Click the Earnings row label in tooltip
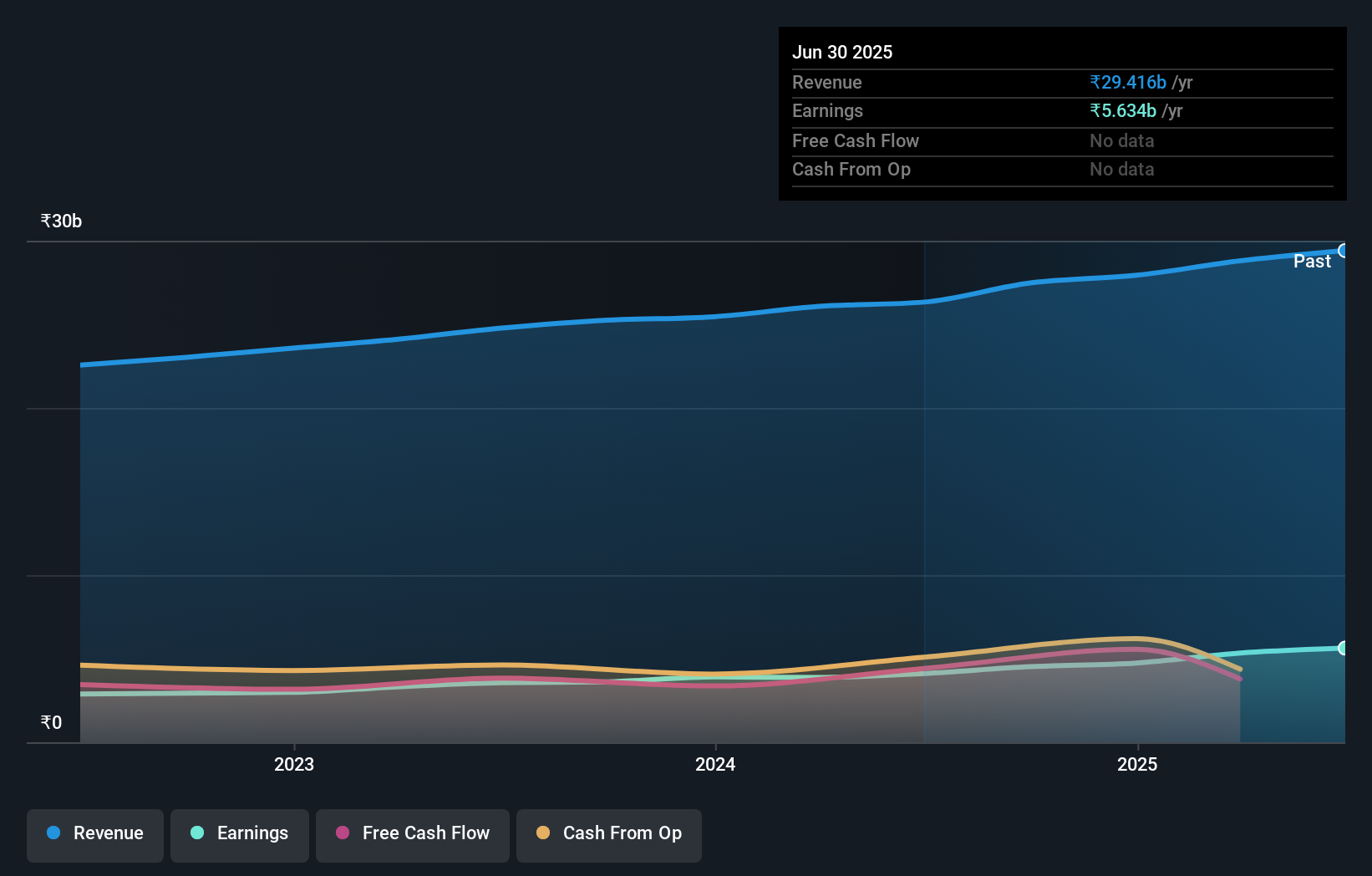Viewport: 1372px width, 876px height. [827, 110]
